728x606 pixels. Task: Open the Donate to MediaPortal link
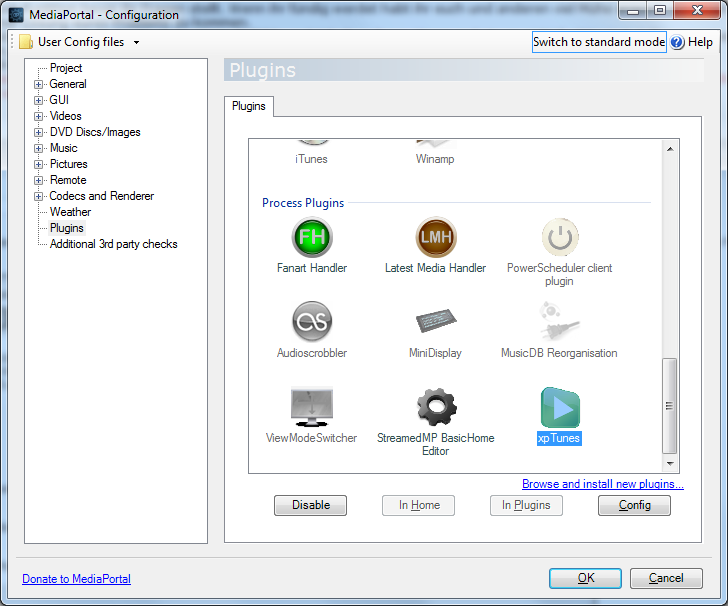[x=77, y=579]
